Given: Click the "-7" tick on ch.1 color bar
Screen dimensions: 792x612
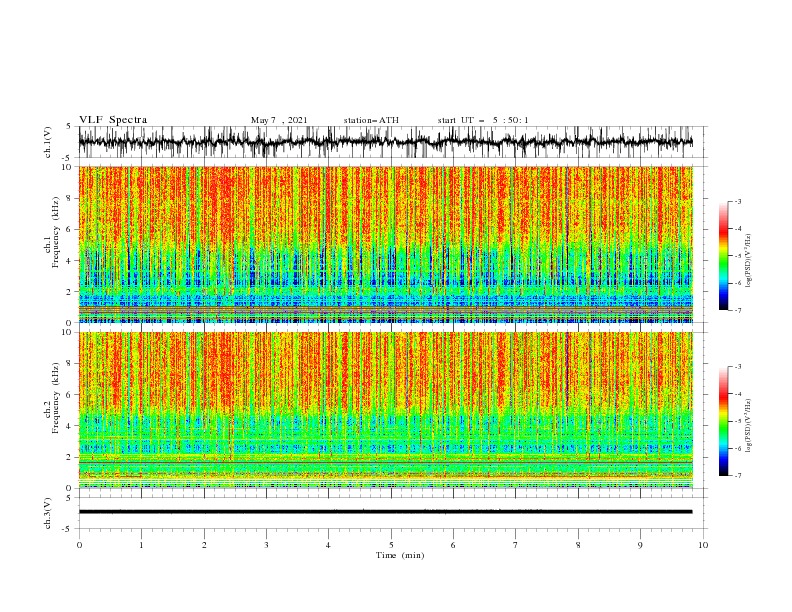Looking at the screenshot, I should (737, 310).
